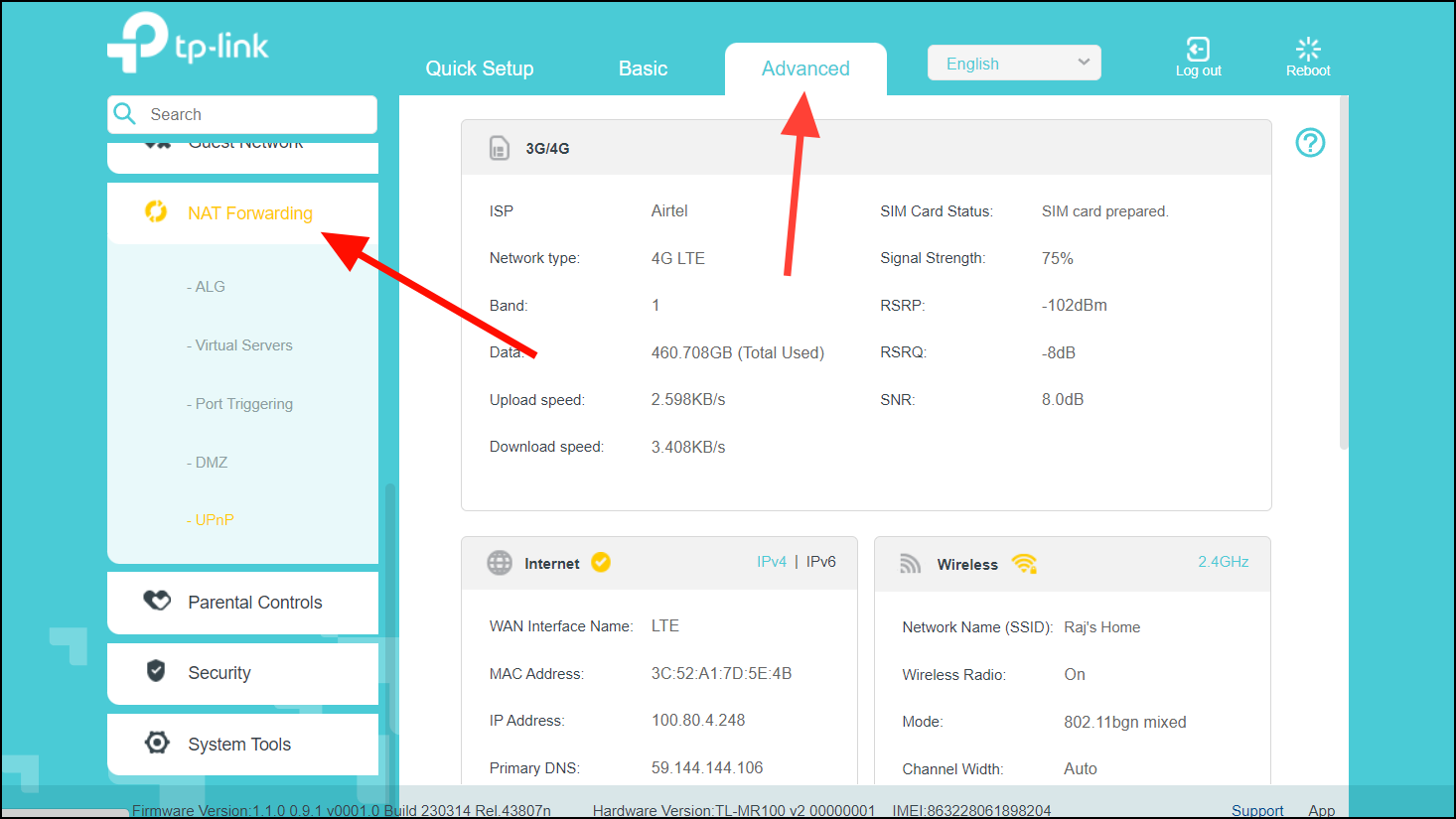Open the UPnP submenu item

pos(210,520)
